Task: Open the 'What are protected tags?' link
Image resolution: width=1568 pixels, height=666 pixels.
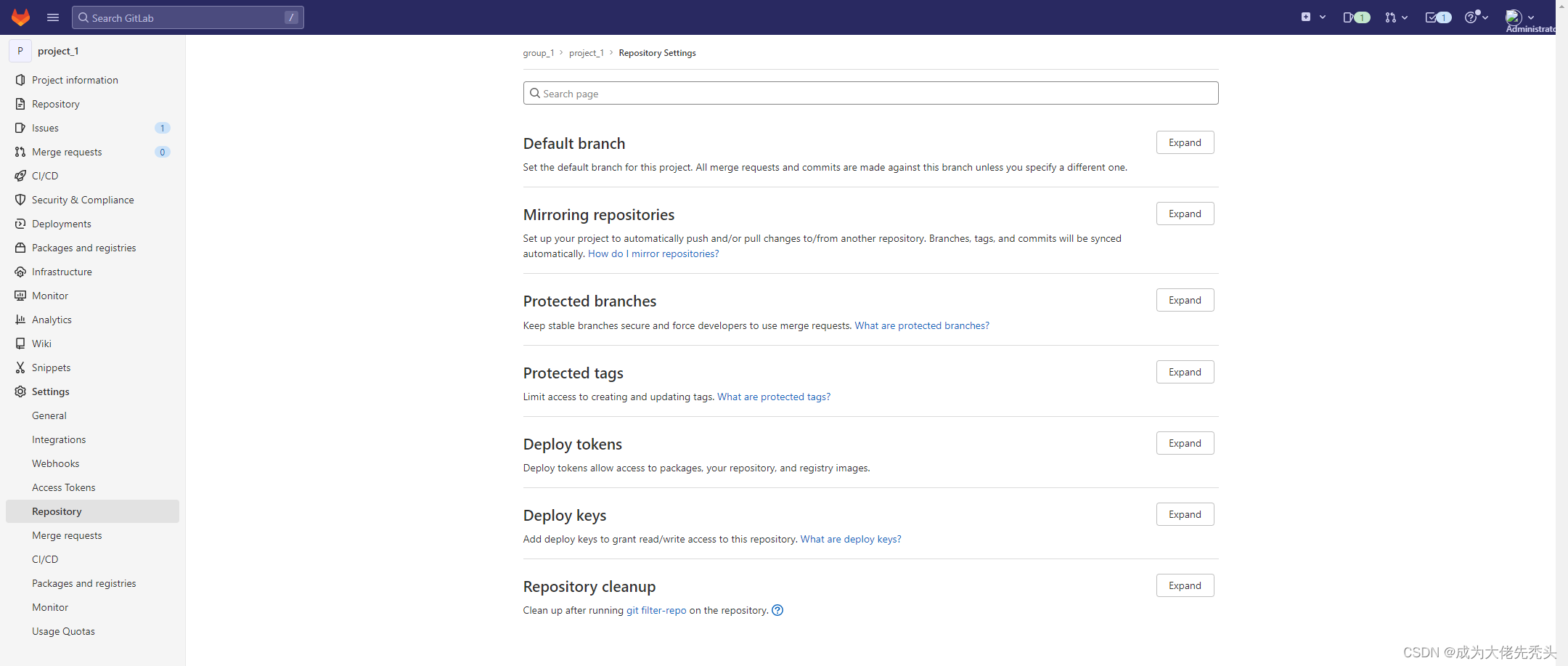Action: tap(774, 397)
